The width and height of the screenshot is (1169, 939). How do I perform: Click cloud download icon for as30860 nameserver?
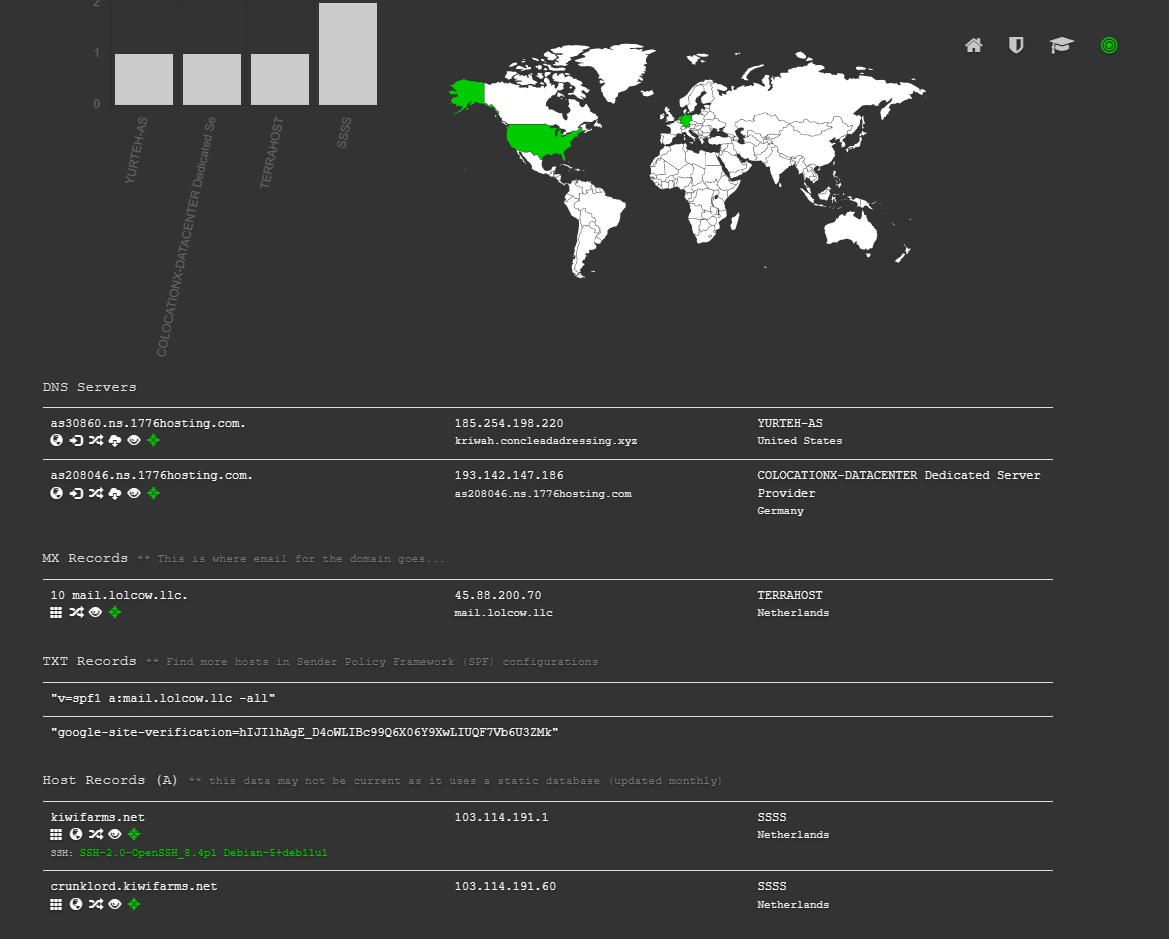click(x=115, y=440)
